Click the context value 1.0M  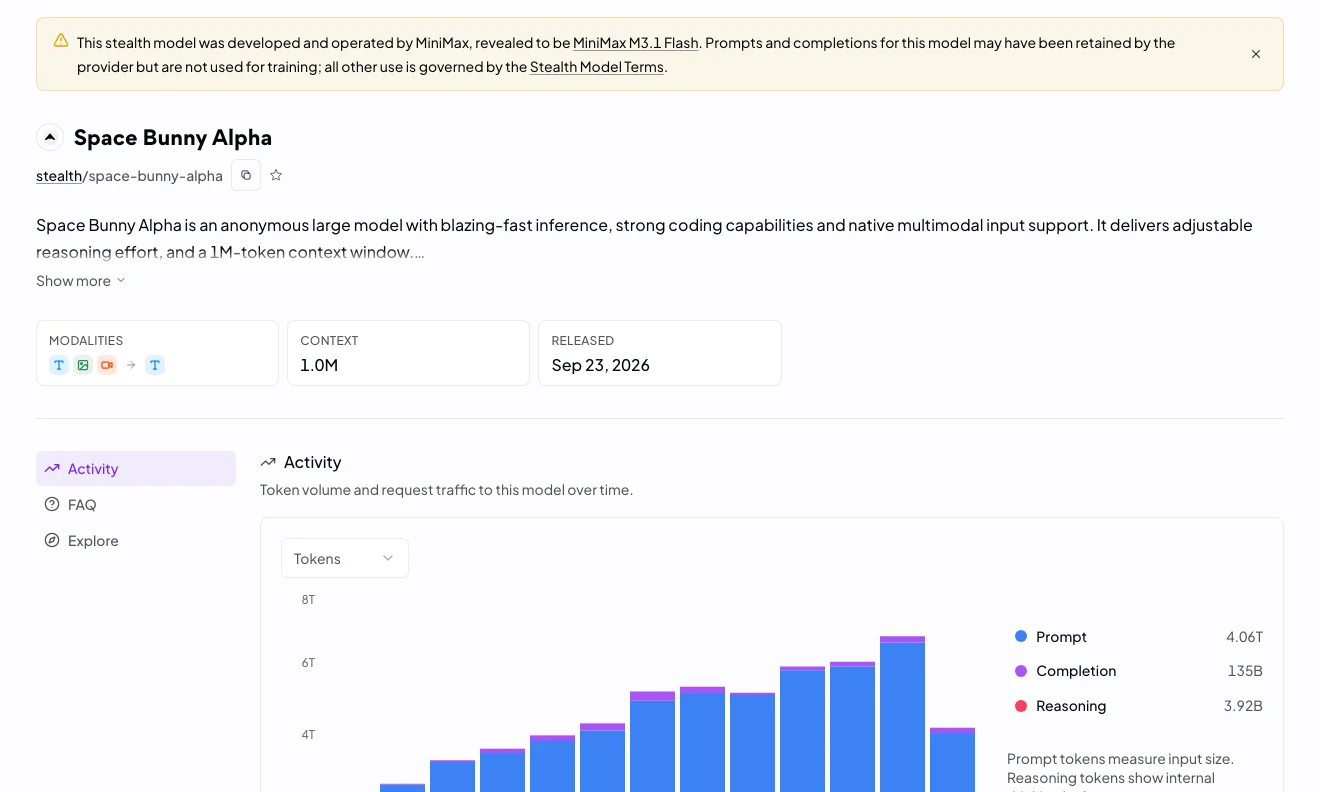point(319,365)
